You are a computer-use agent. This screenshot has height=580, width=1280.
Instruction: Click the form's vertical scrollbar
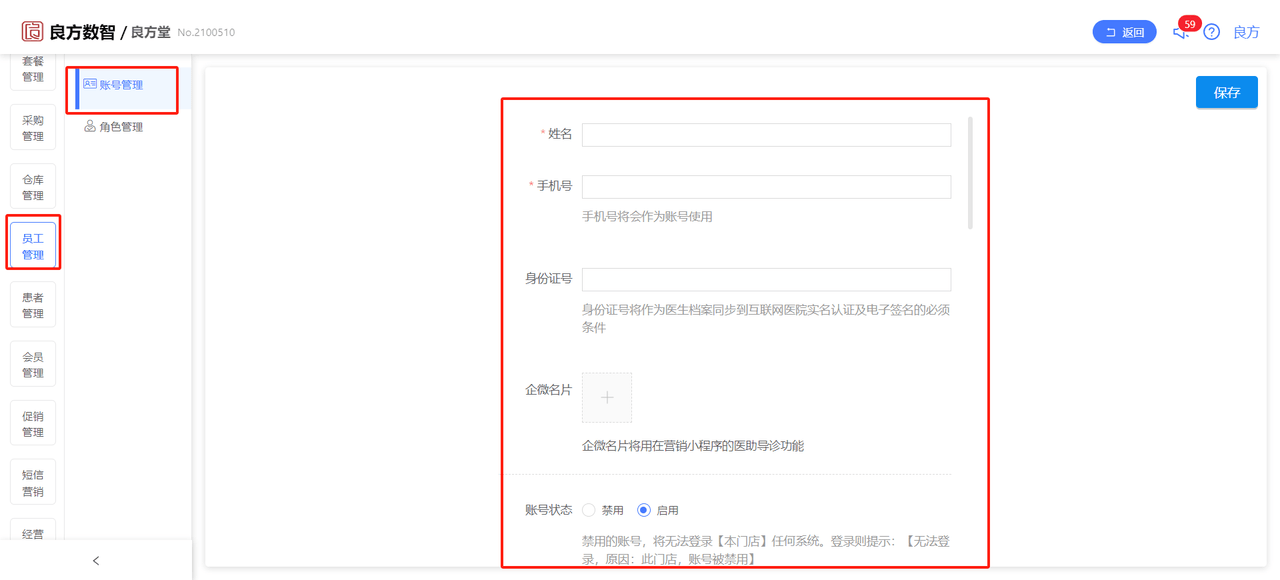[x=970, y=174]
